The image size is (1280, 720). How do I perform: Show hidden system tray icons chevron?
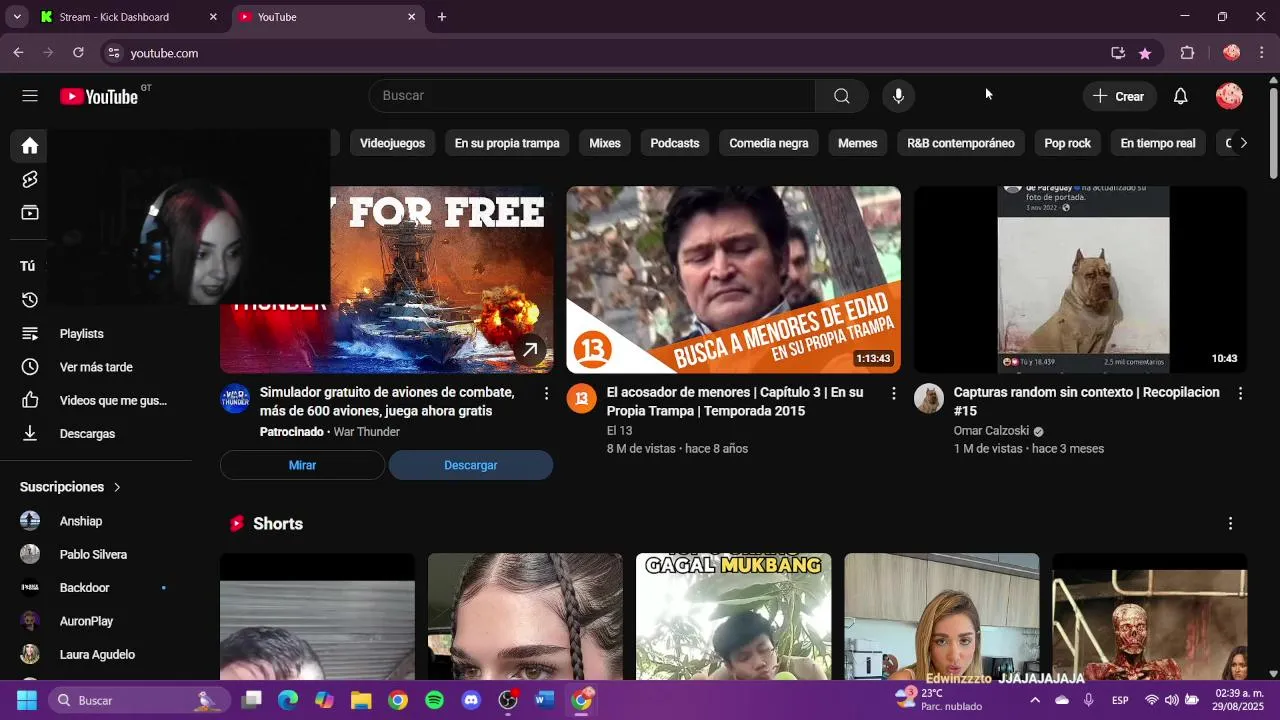(x=1034, y=700)
